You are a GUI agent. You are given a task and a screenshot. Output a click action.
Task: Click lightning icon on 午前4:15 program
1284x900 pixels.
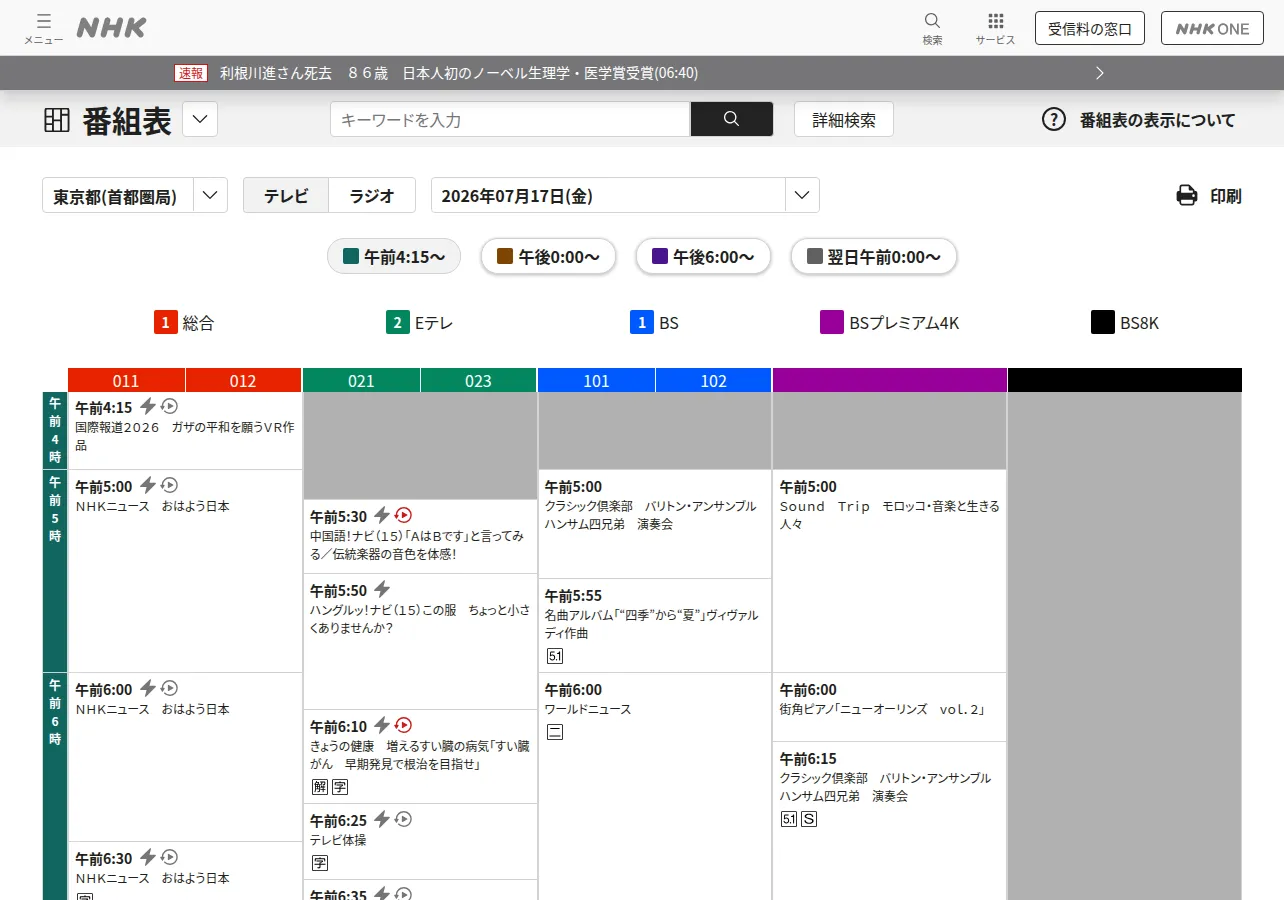click(x=148, y=406)
